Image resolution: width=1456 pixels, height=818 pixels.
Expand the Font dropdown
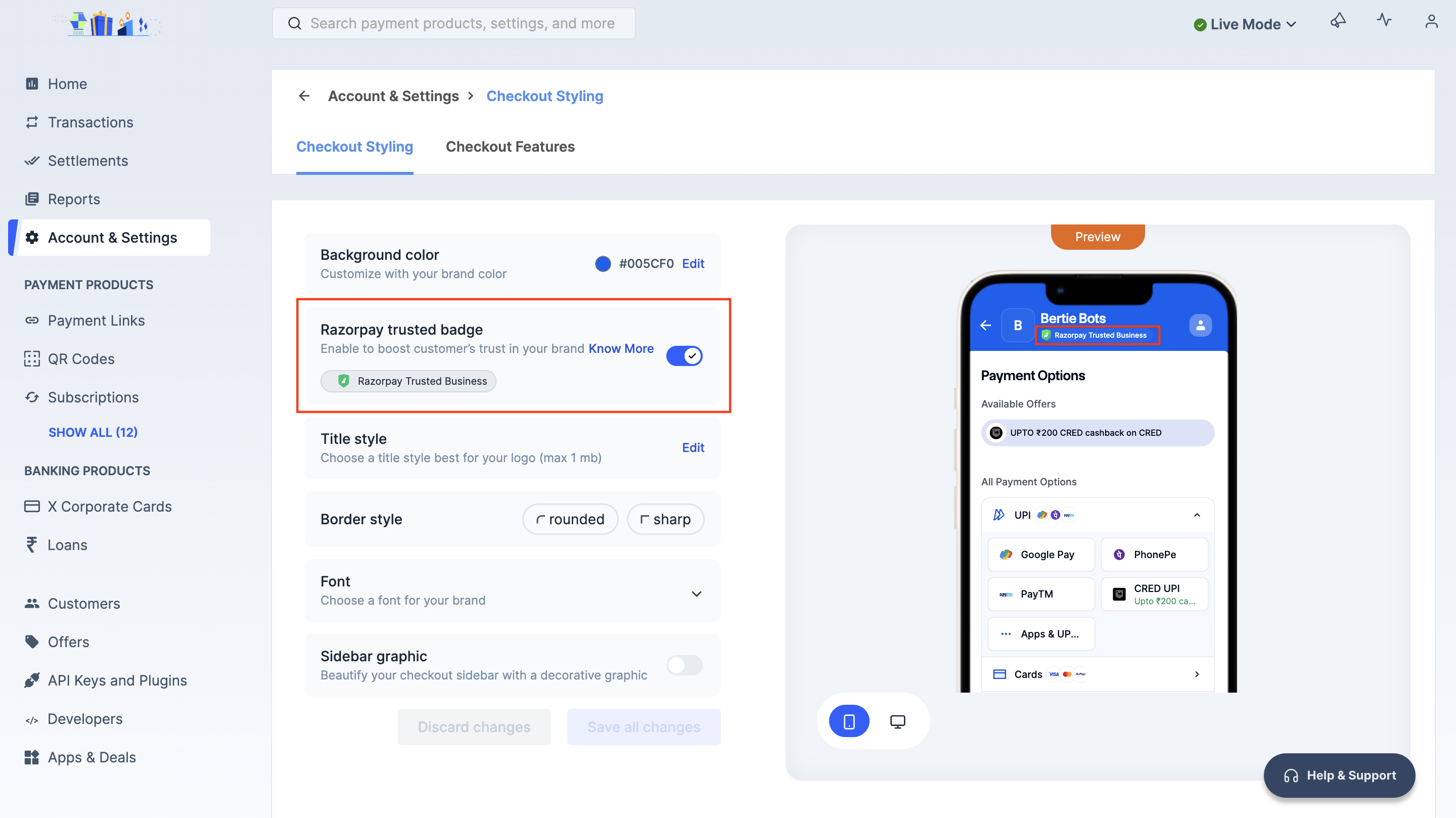[x=696, y=594]
